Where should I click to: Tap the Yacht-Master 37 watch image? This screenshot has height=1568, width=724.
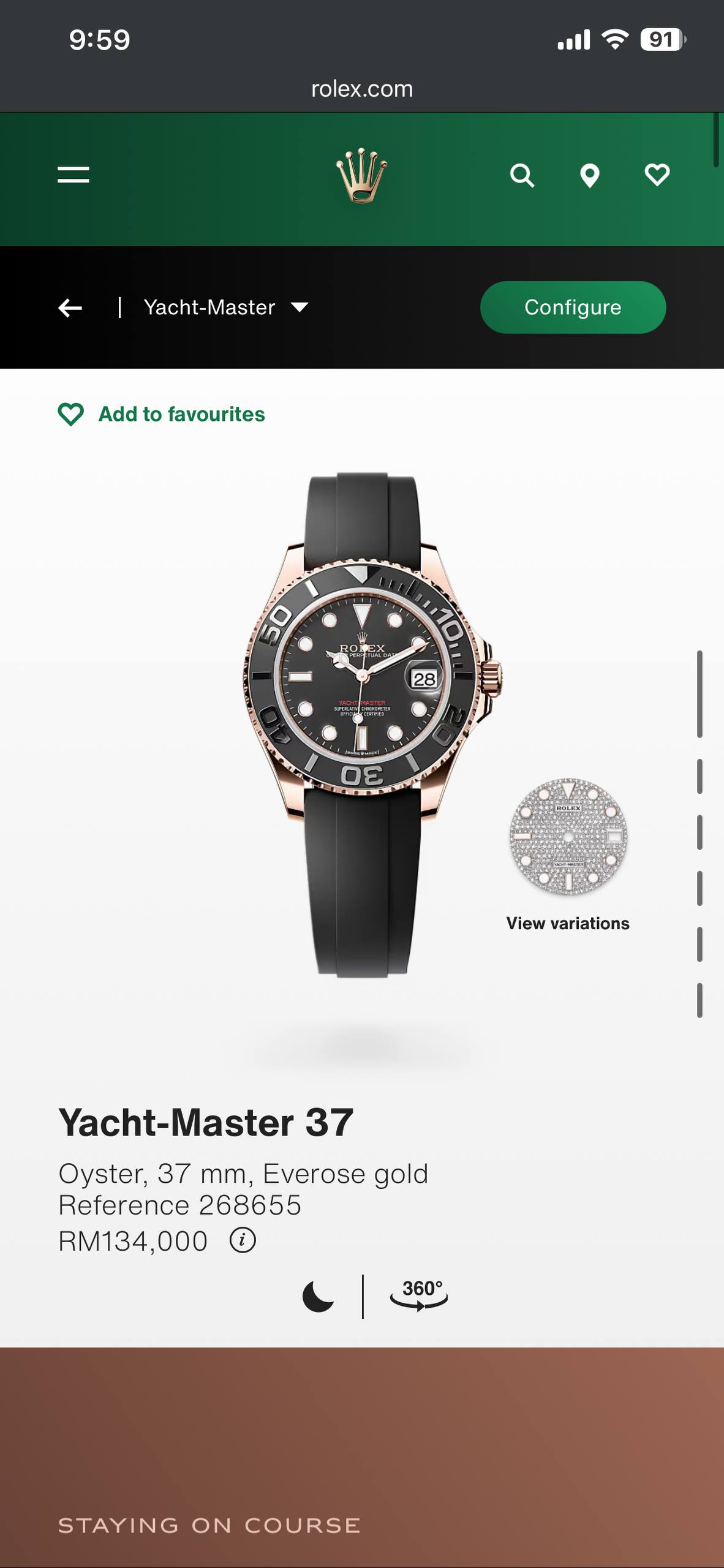pos(372,725)
